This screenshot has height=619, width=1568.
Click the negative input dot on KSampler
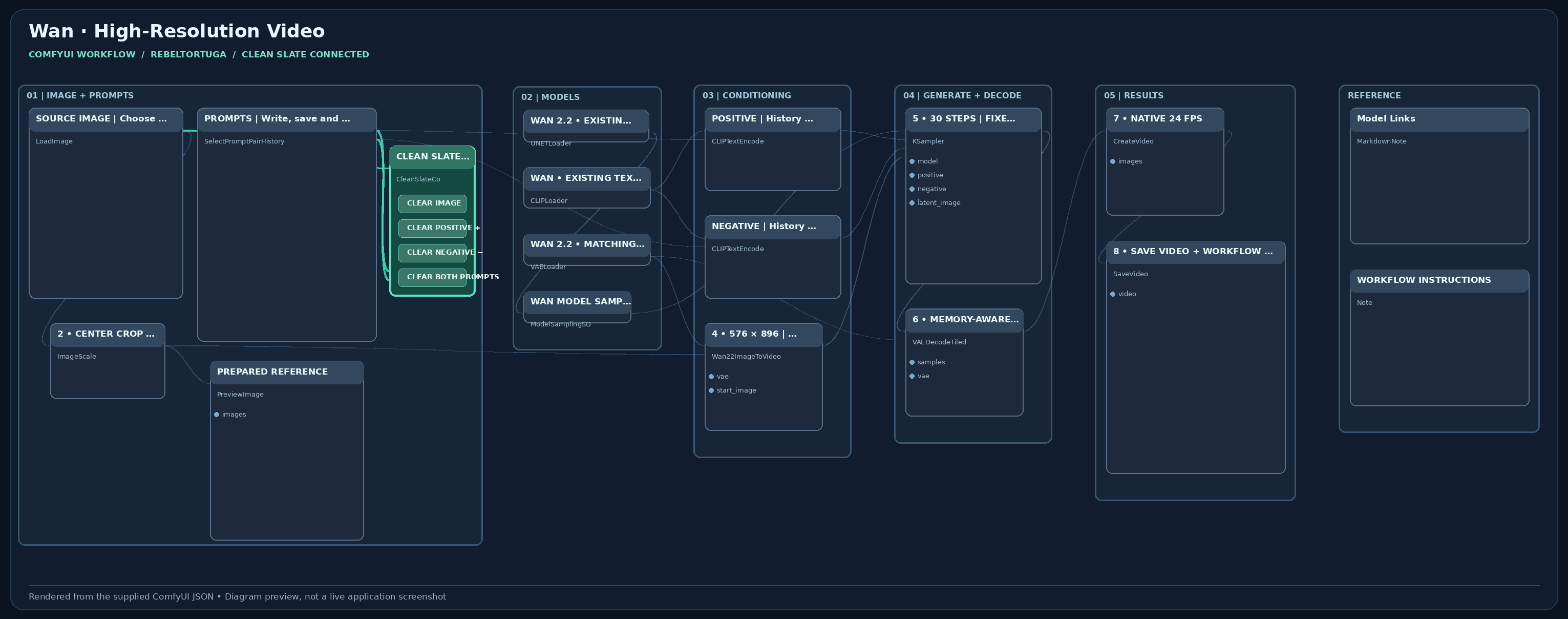(x=912, y=189)
